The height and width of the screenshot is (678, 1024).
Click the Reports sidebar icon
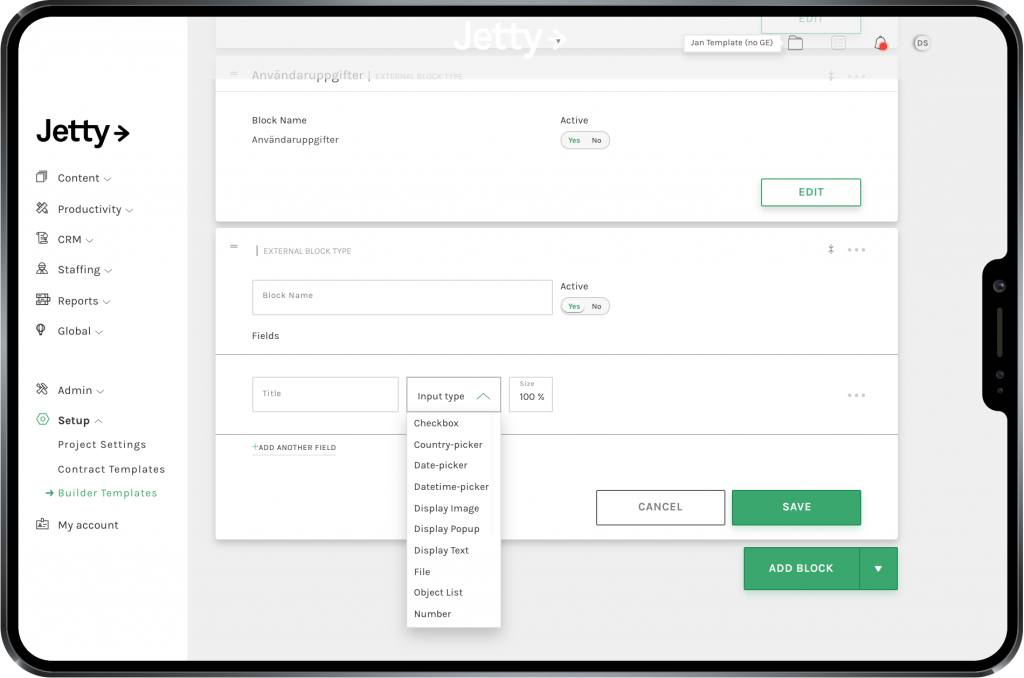43,300
